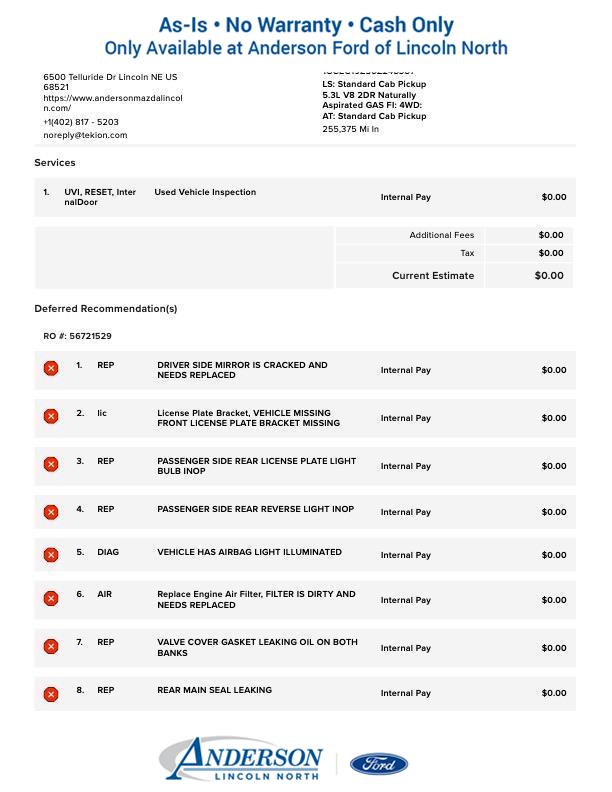Viewport: 612px width, 792px height.
Task: Click the red X beside rear main seal leaking
Action: pyautogui.click(x=51, y=693)
